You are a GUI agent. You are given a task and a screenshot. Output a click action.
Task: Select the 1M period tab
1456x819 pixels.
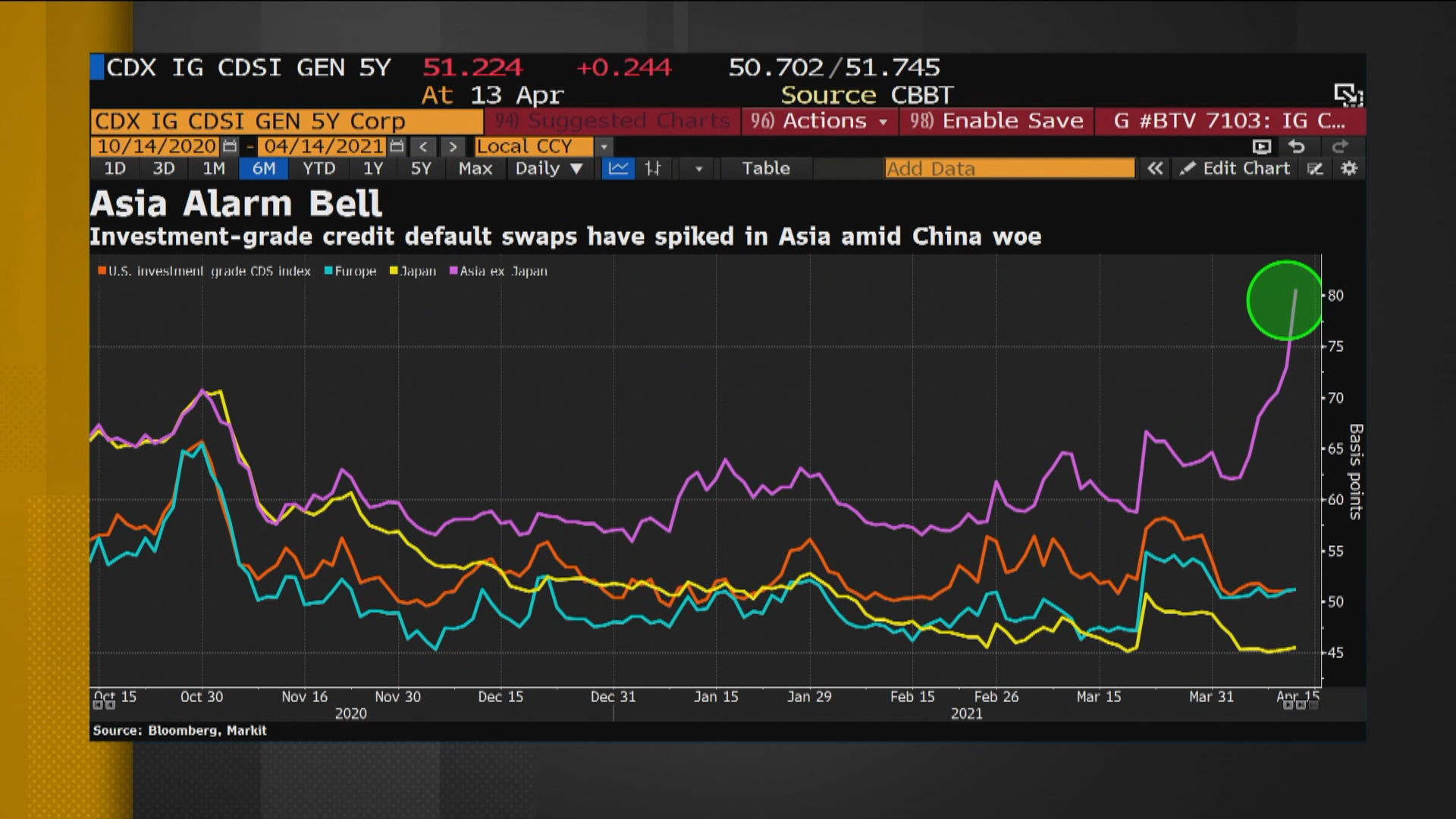[x=214, y=168]
